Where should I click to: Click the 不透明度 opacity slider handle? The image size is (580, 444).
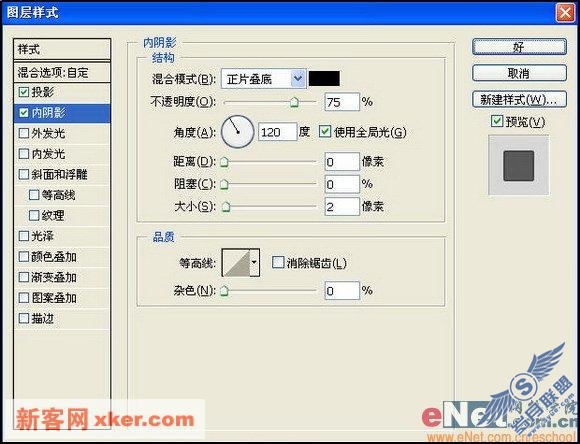(294, 102)
